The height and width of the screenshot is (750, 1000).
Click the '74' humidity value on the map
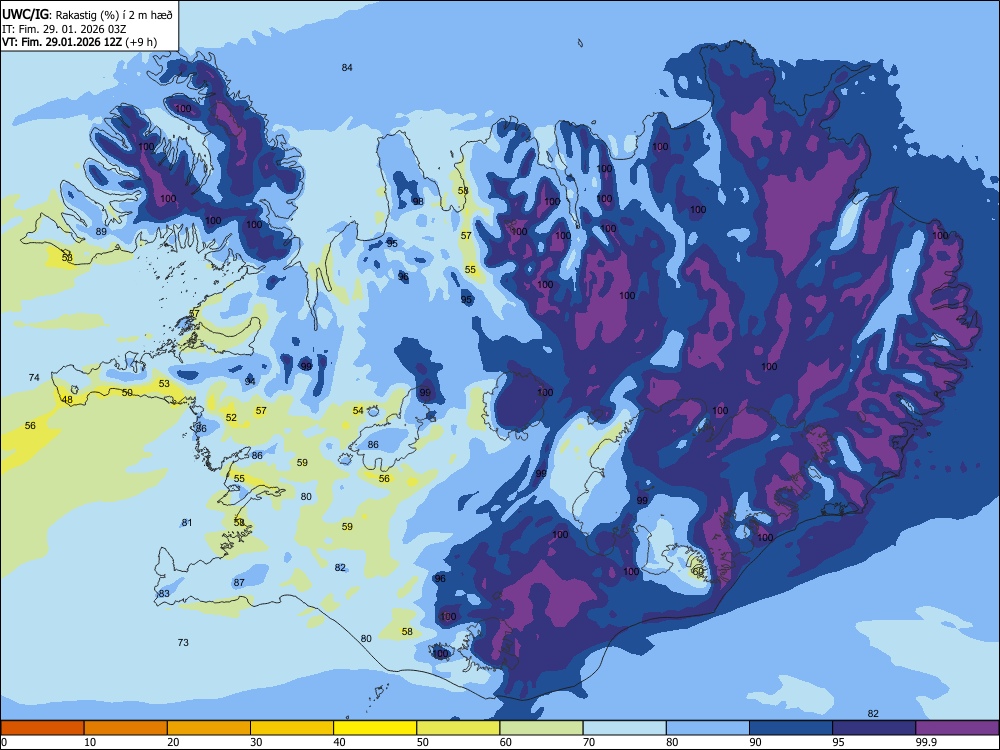pos(34,378)
